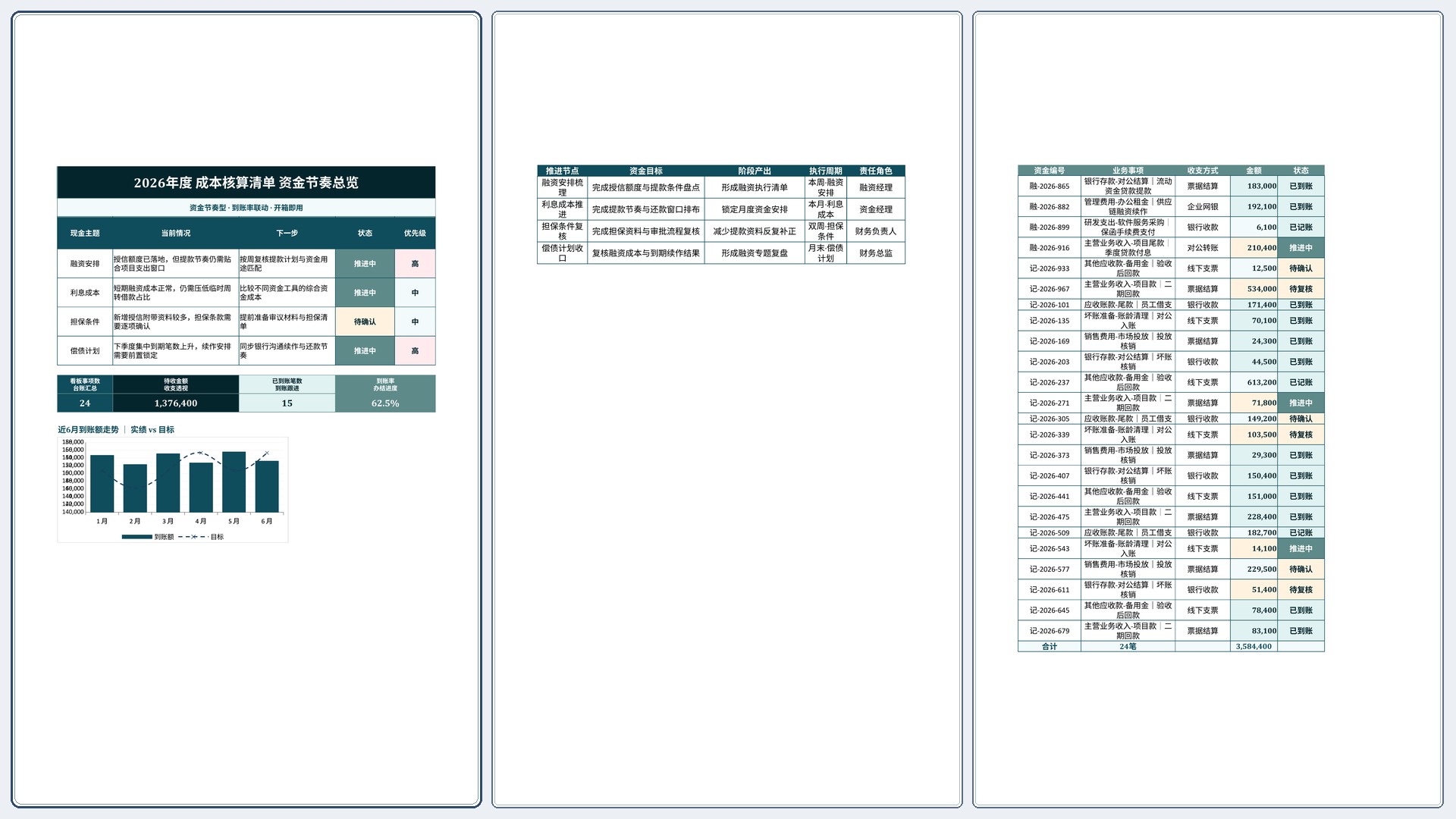The height and width of the screenshot is (819, 1456).
Task: Click the 财务负责人 cell
Action: coord(876,231)
